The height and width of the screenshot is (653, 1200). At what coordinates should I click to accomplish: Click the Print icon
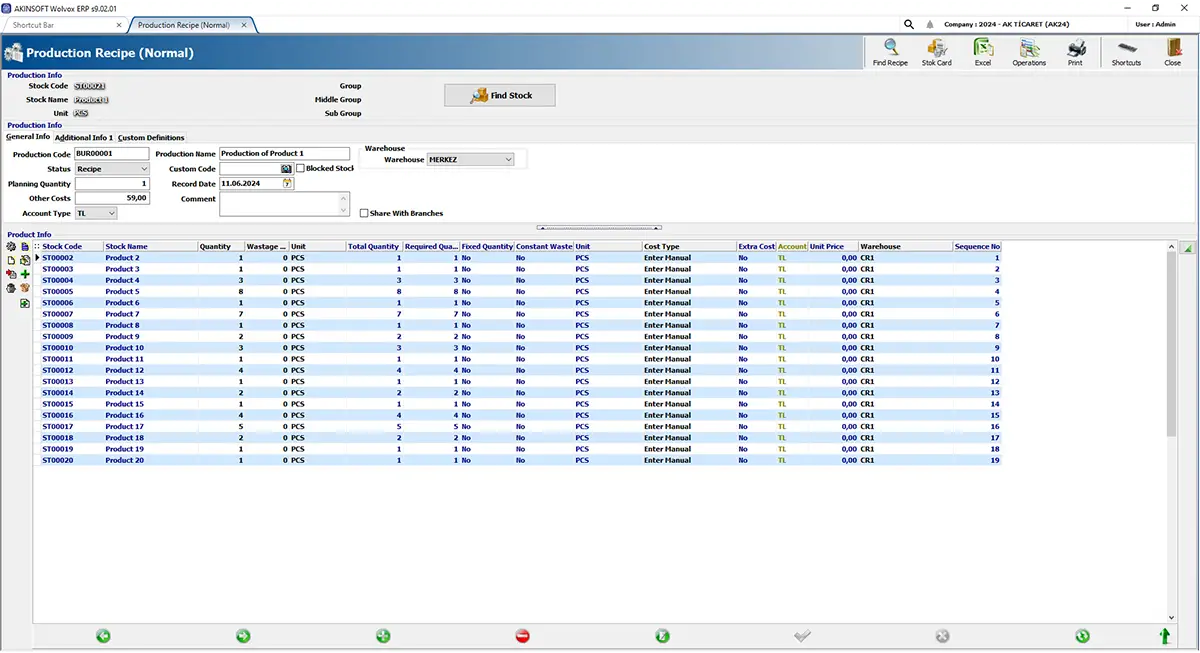tap(1075, 52)
